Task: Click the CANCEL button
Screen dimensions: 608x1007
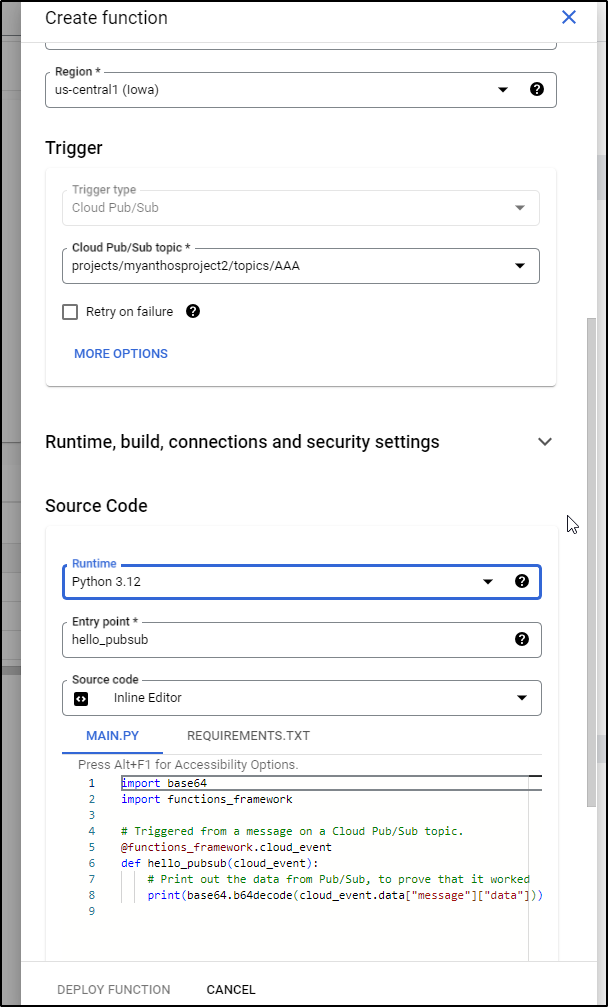Action: 231,990
